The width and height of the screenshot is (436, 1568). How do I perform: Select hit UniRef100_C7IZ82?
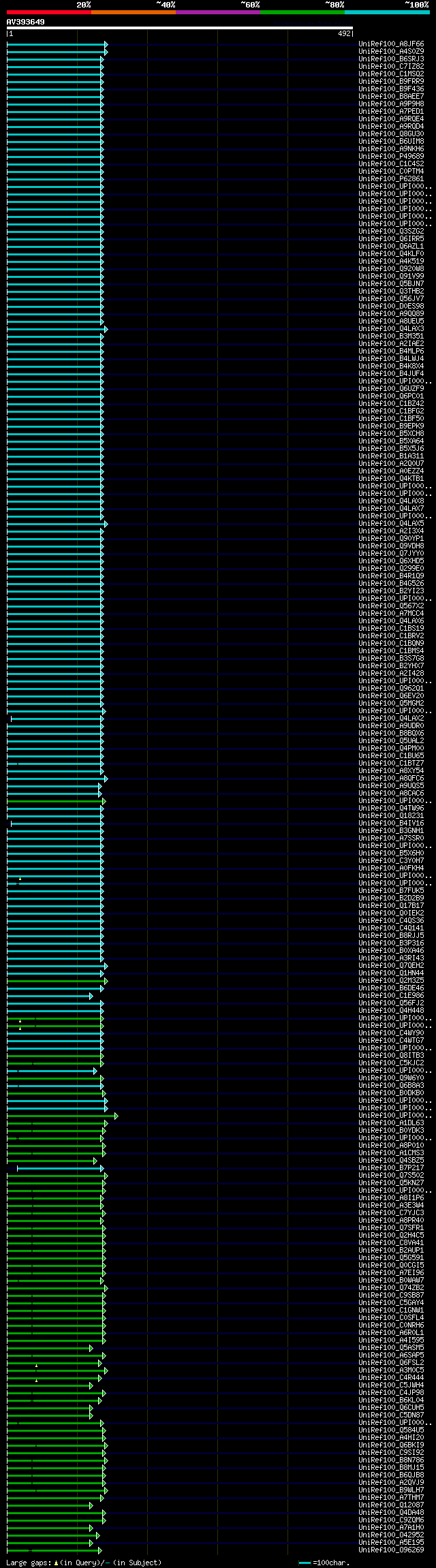(391, 67)
